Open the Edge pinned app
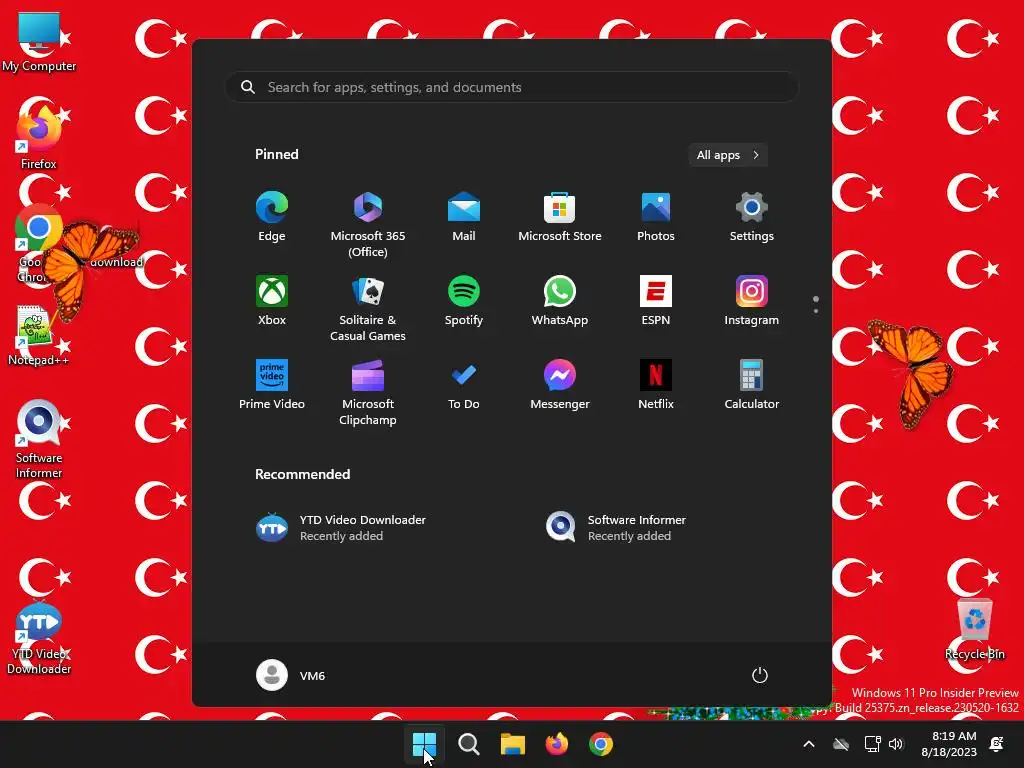 click(x=272, y=217)
